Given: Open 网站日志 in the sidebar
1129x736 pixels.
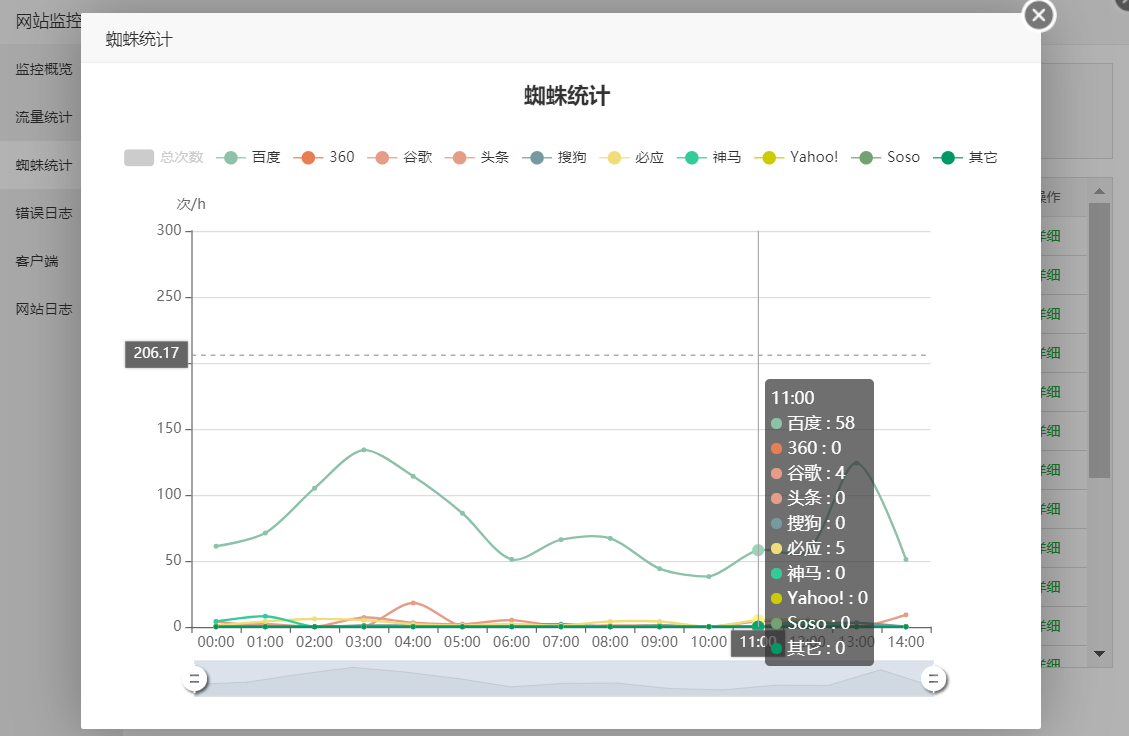Looking at the screenshot, I should pyautogui.click(x=44, y=309).
